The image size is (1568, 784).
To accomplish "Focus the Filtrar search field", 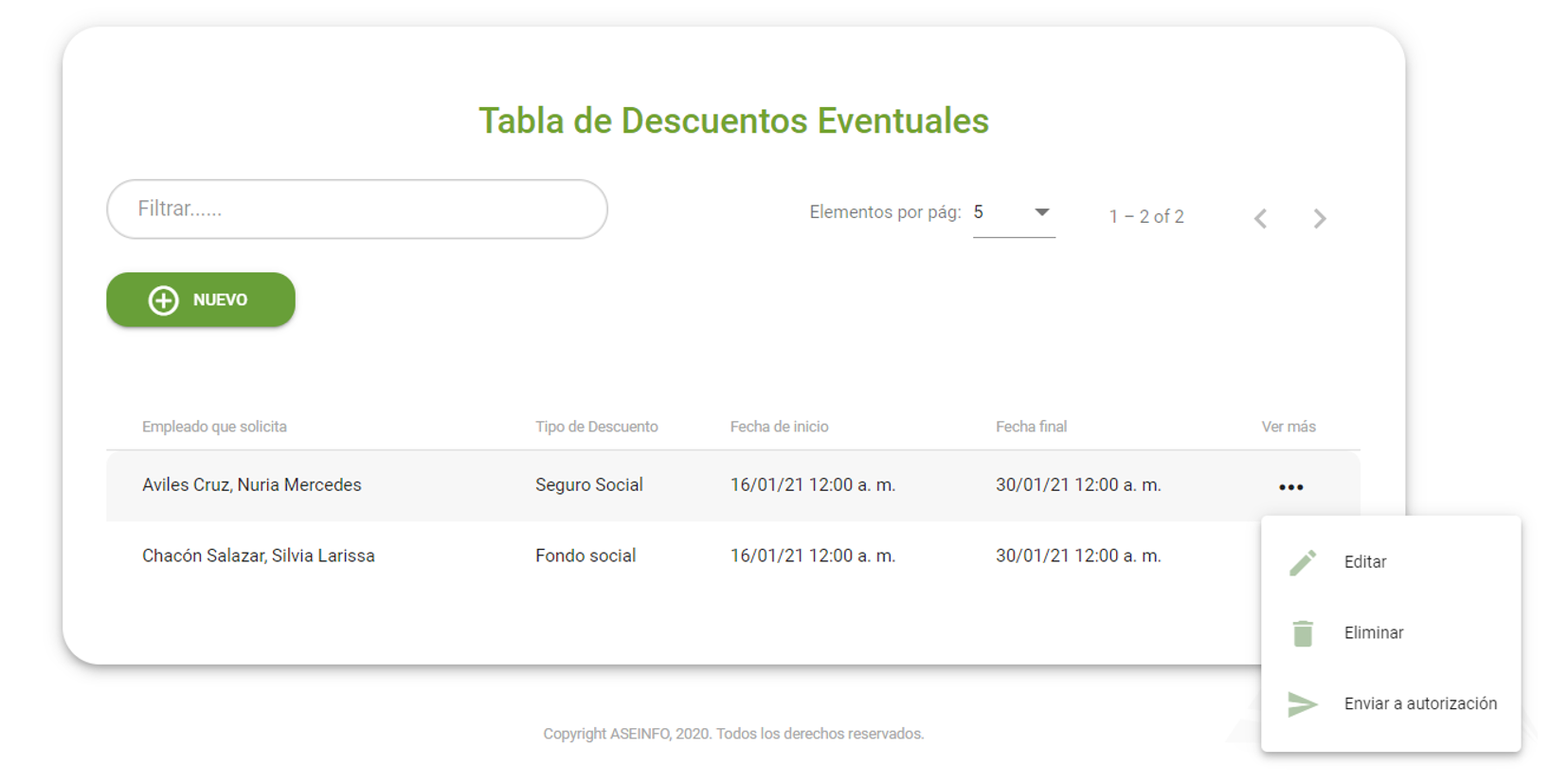I will tap(357, 210).
